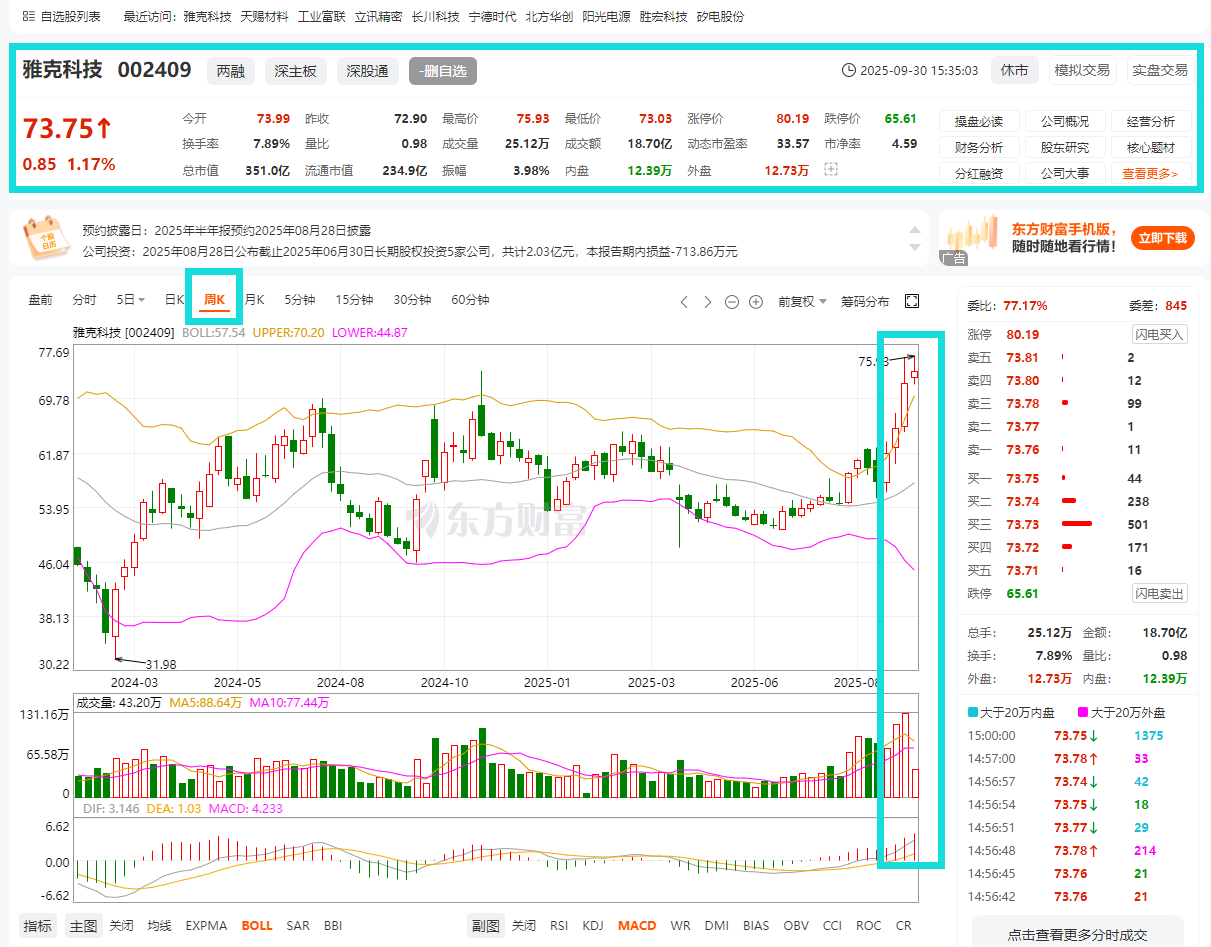Click the 两融 tag button
This screenshot has width=1211, height=947.
coord(231,71)
